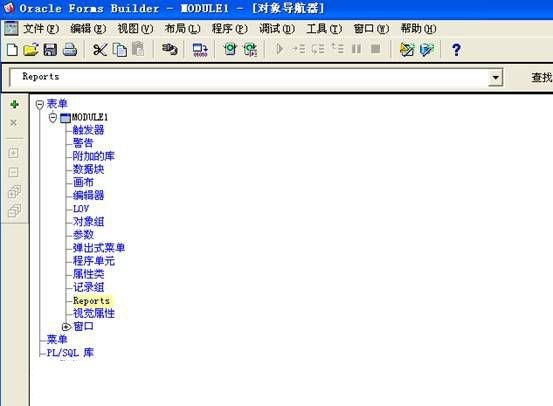Viewport: 553px width, 406px height.
Task: Click the New form toolbar icon
Action: (12, 50)
